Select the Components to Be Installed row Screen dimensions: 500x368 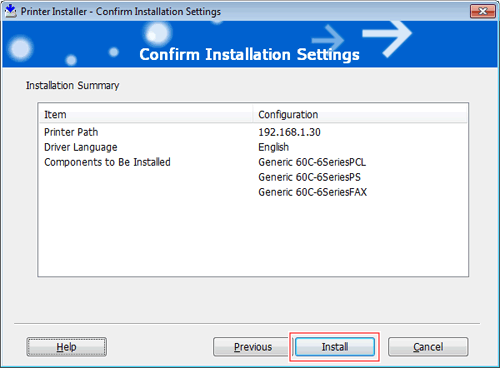[x=253, y=162]
